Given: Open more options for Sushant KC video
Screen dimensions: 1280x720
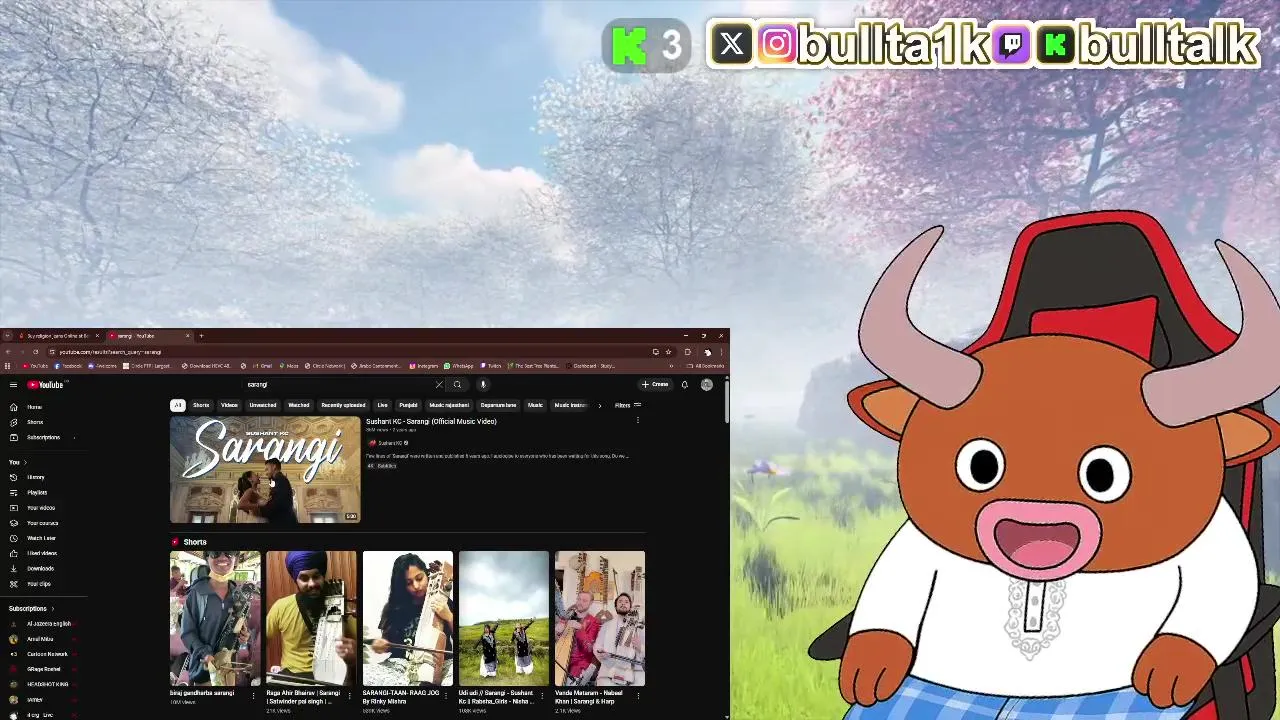Looking at the screenshot, I should tap(638, 421).
